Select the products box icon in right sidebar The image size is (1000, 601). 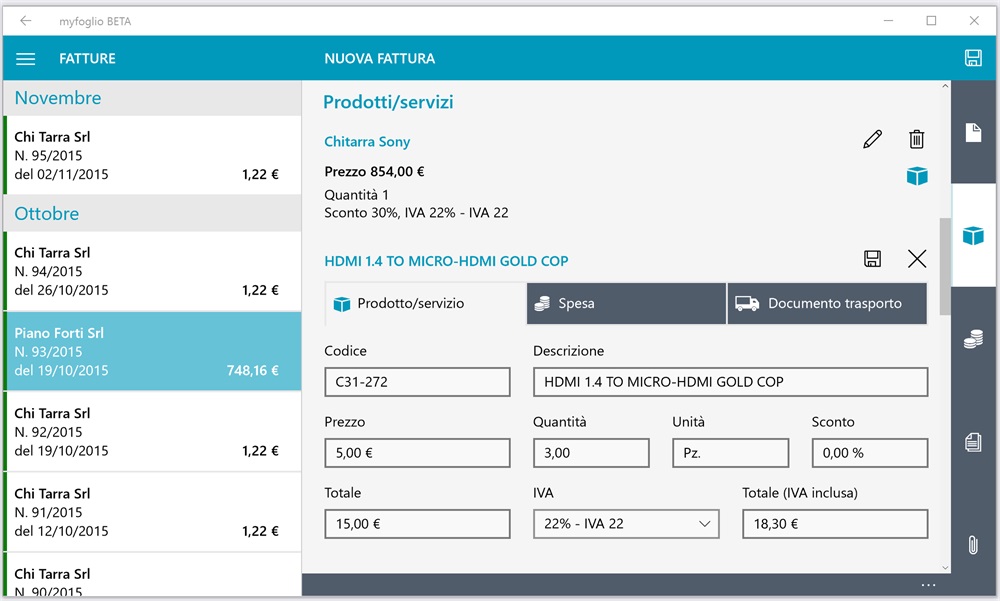(x=973, y=235)
